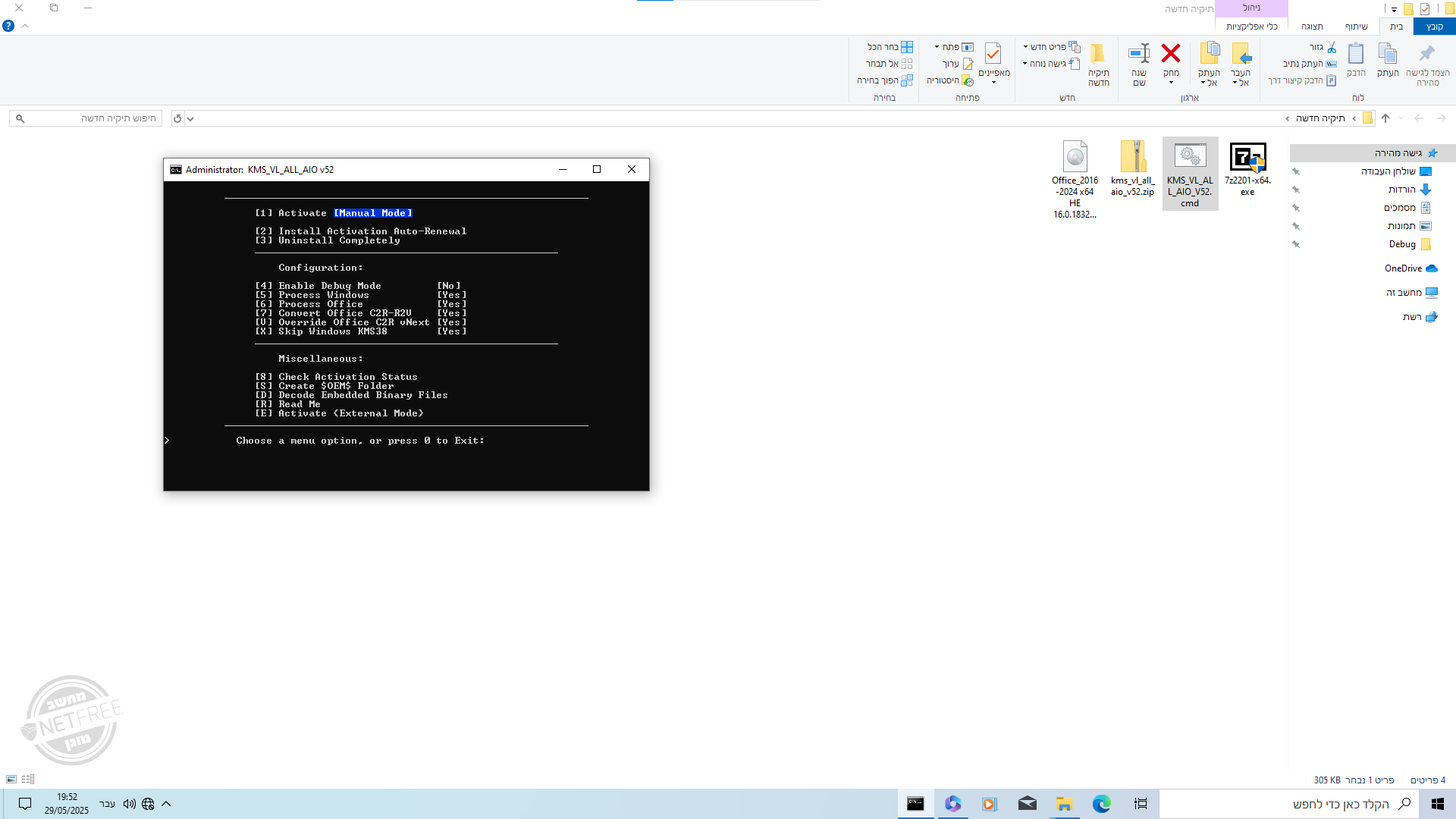The height and width of the screenshot is (819, 1456).
Task: Click the taskbar search box
Action: [x=1288, y=804]
